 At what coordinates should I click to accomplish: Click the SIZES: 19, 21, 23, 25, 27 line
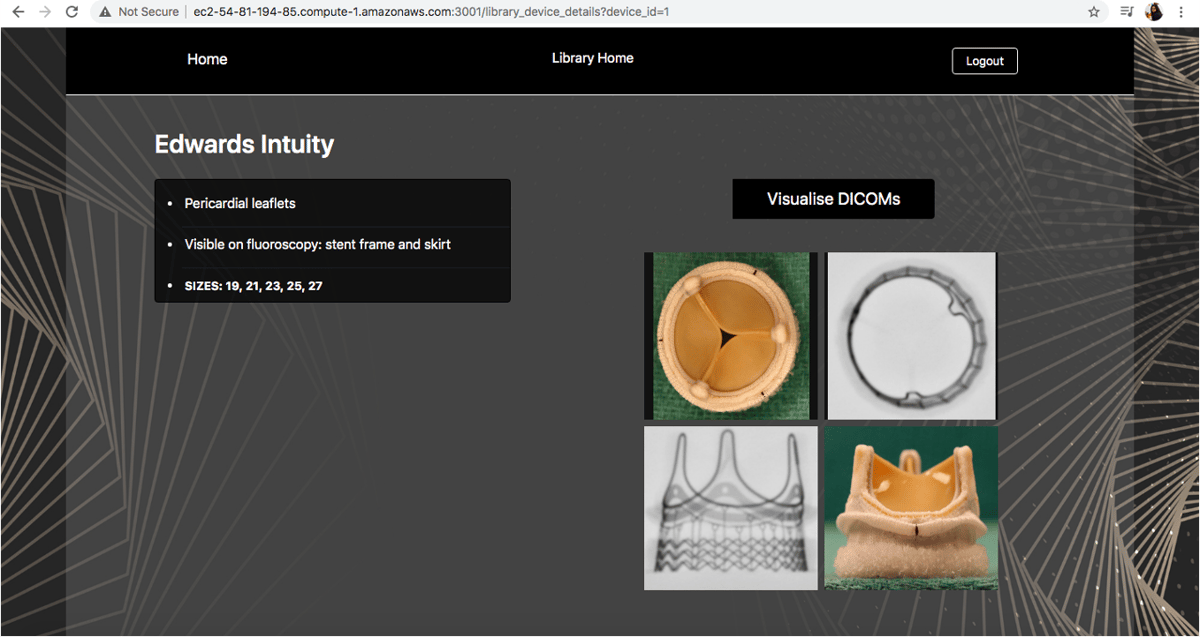point(254,286)
